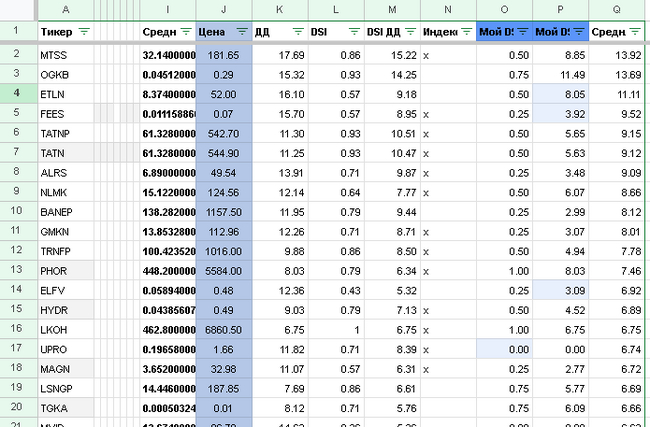This screenshot has width=650, height=427.
Task: Select price cell 1157.50
Action: [x=224, y=212]
